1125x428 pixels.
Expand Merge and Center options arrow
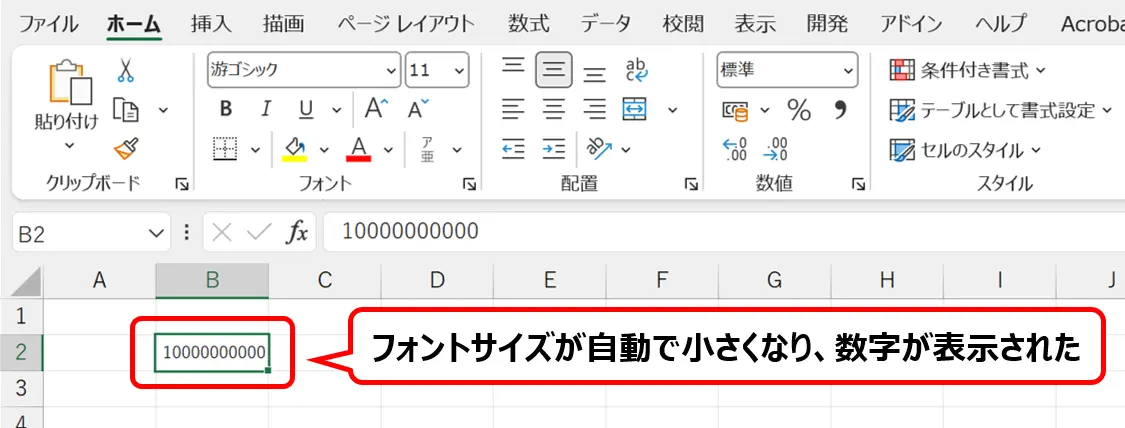pyautogui.click(x=672, y=110)
